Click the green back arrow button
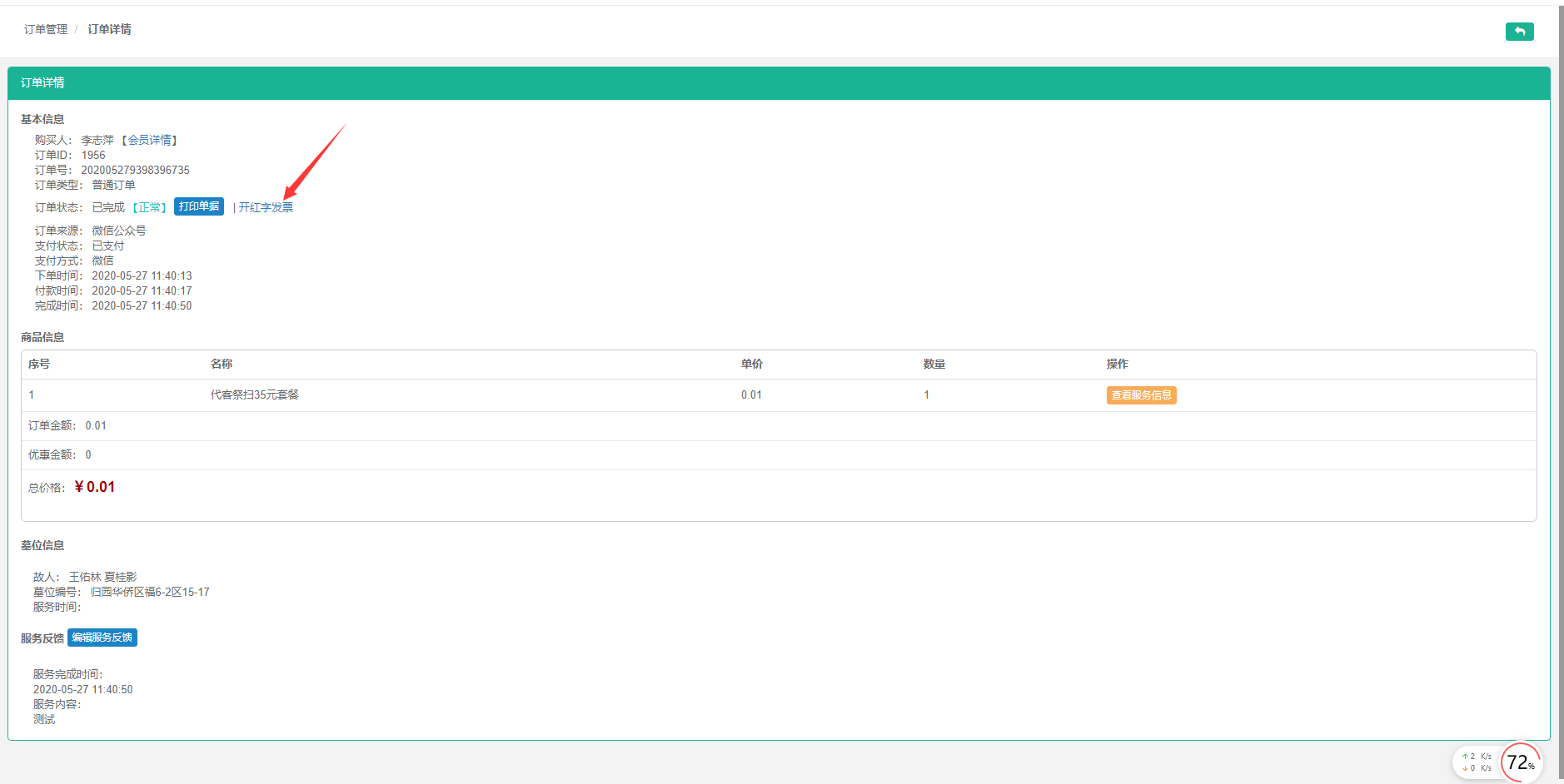This screenshot has width=1564, height=784. point(1519,32)
